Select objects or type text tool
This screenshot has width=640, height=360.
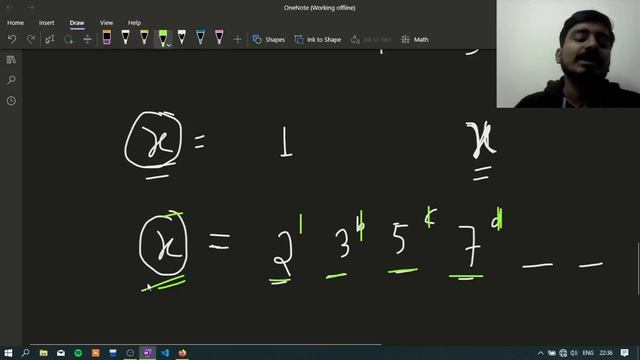click(50, 39)
